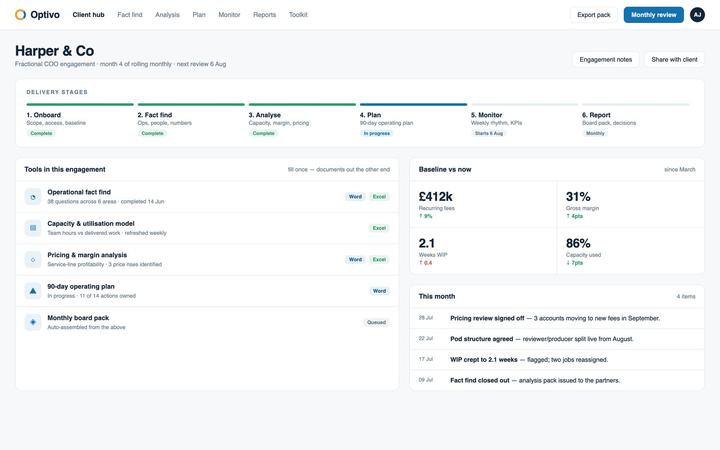Click the Optivo ring logo
This screenshot has width=720, height=450.
click(20, 15)
